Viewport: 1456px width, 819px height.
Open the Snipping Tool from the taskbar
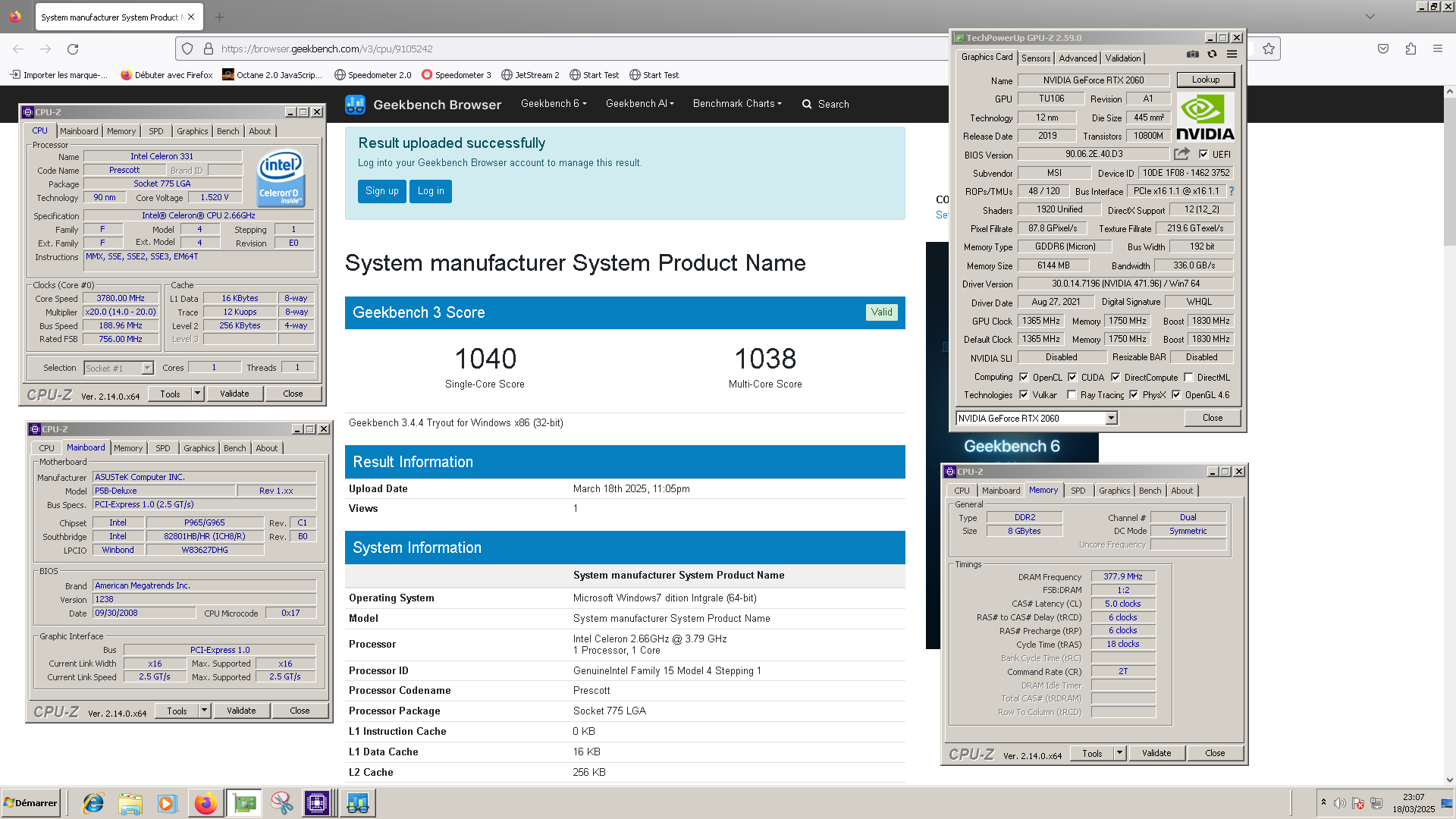(x=281, y=803)
